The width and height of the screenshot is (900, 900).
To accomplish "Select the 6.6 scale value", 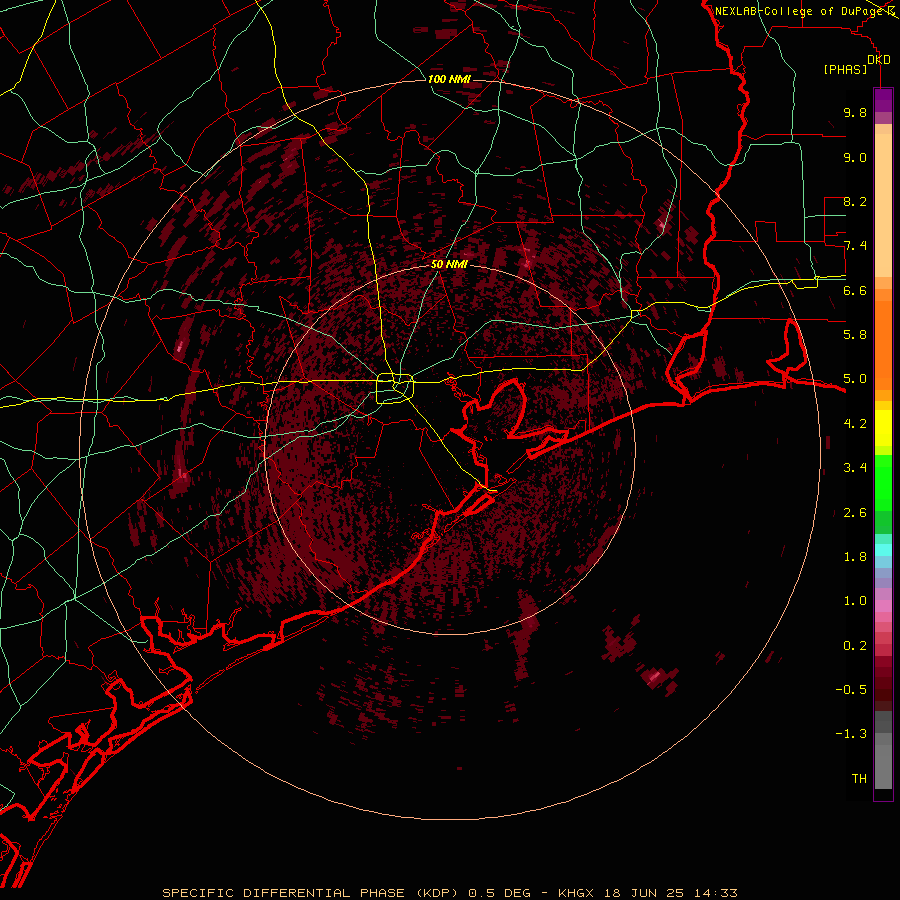I will 855,290.
